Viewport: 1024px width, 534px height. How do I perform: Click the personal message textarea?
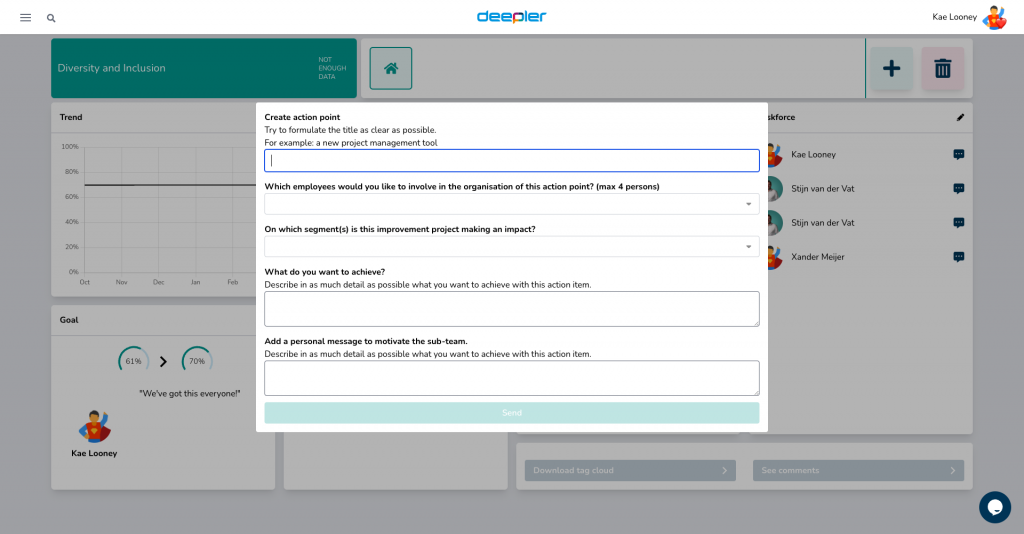(x=511, y=378)
